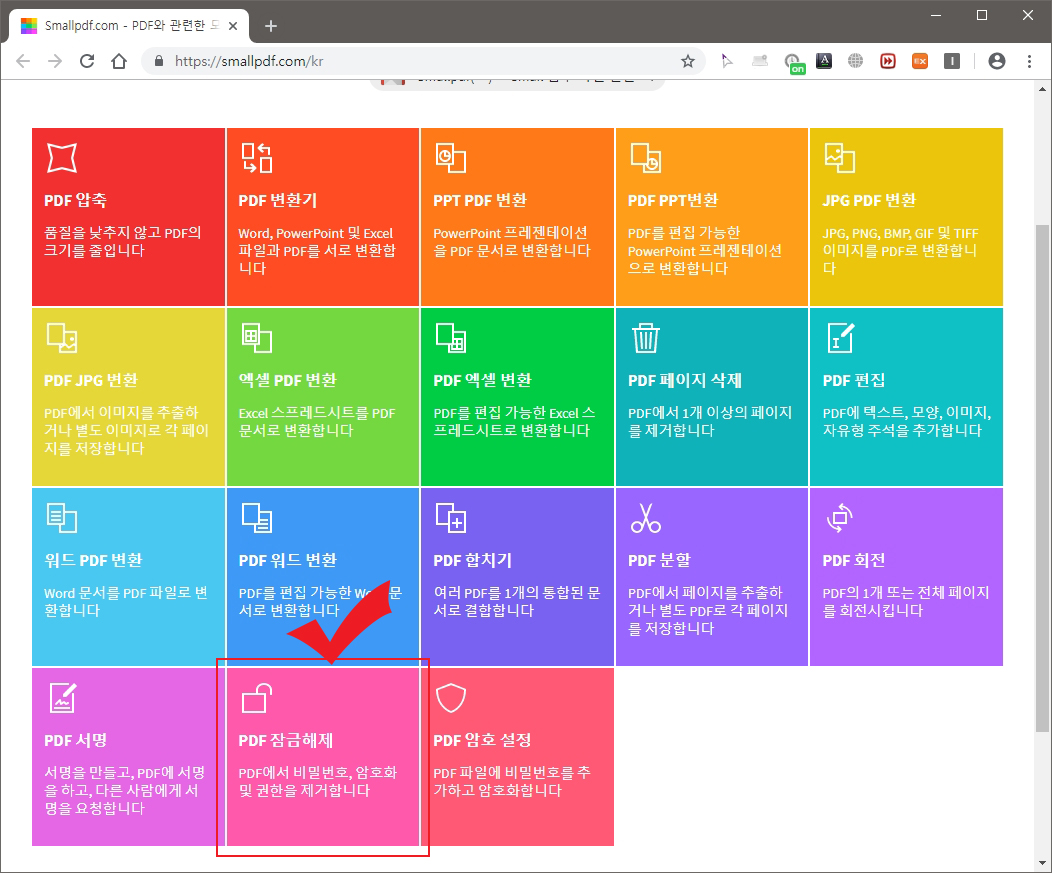The image size is (1052, 873).
Task: Click the PDF 압축 compress icon
Action: click(x=62, y=158)
